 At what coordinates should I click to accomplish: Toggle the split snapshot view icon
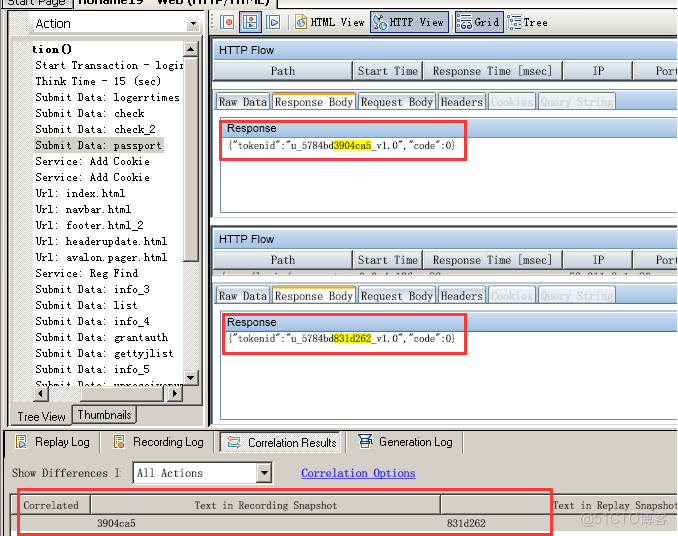pos(250,22)
